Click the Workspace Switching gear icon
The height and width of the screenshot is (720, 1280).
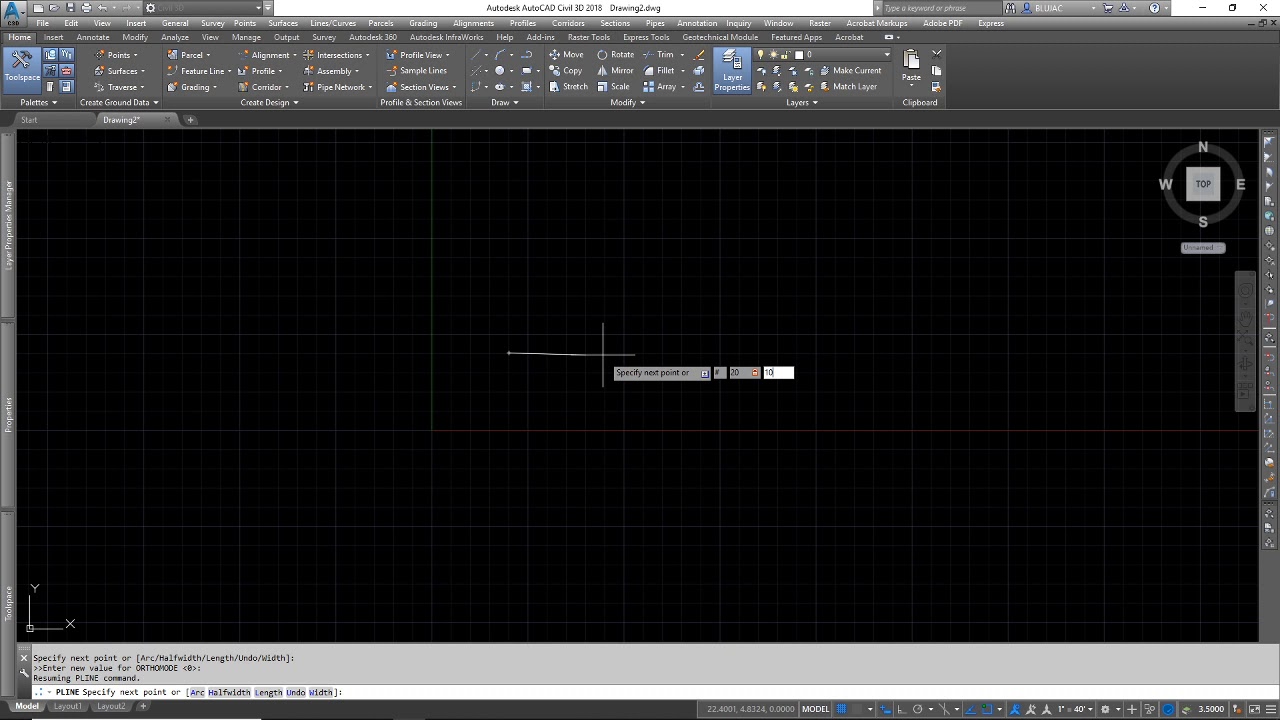1105,709
